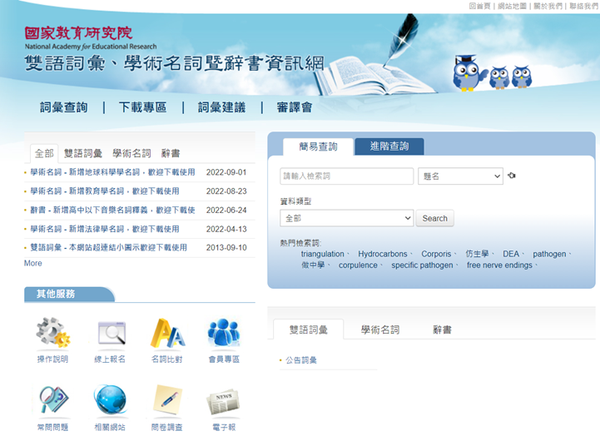Select the lower 學術名詞 tab

[x=380, y=330]
